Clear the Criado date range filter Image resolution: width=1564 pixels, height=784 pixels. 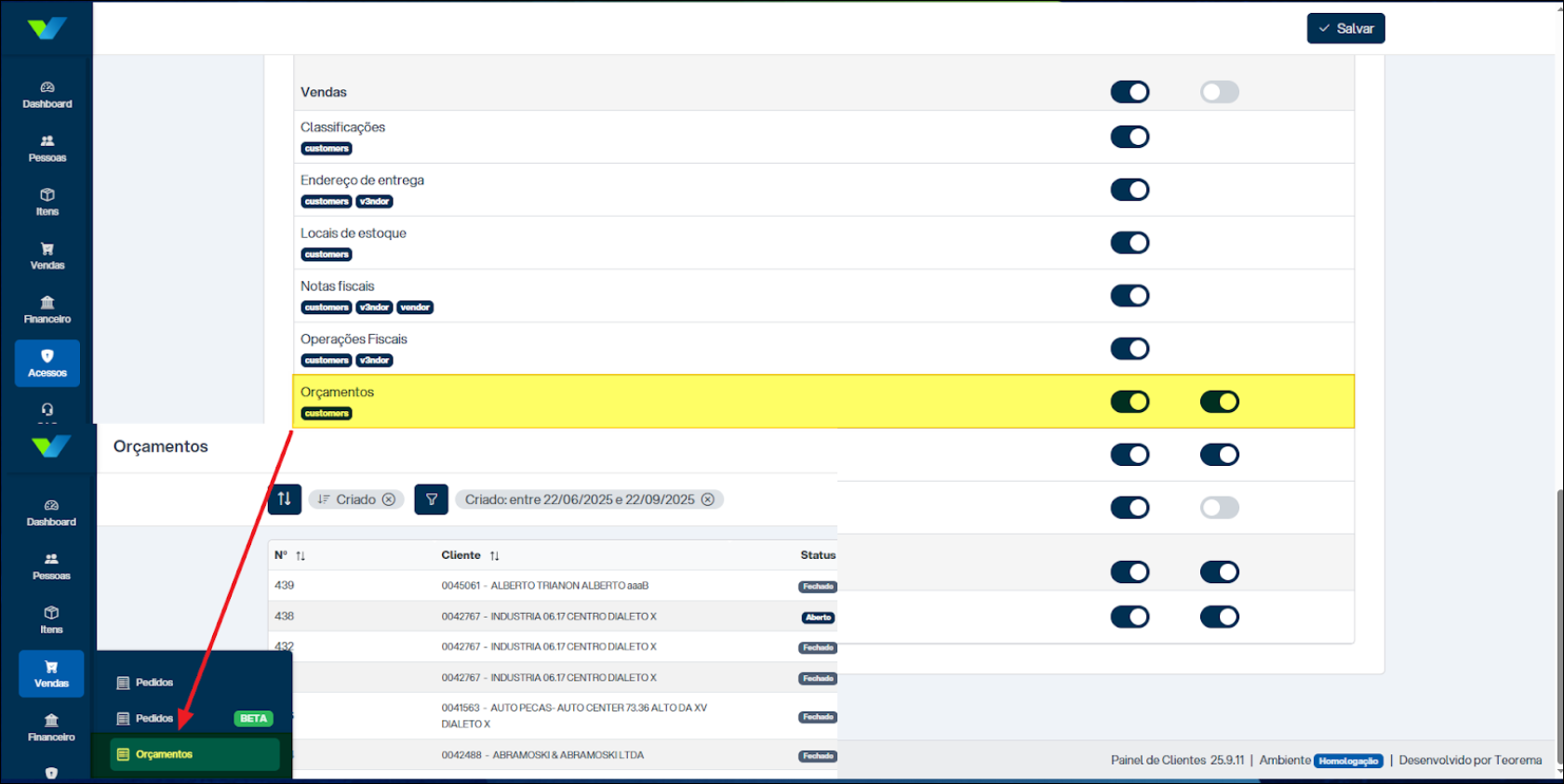point(708,499)
